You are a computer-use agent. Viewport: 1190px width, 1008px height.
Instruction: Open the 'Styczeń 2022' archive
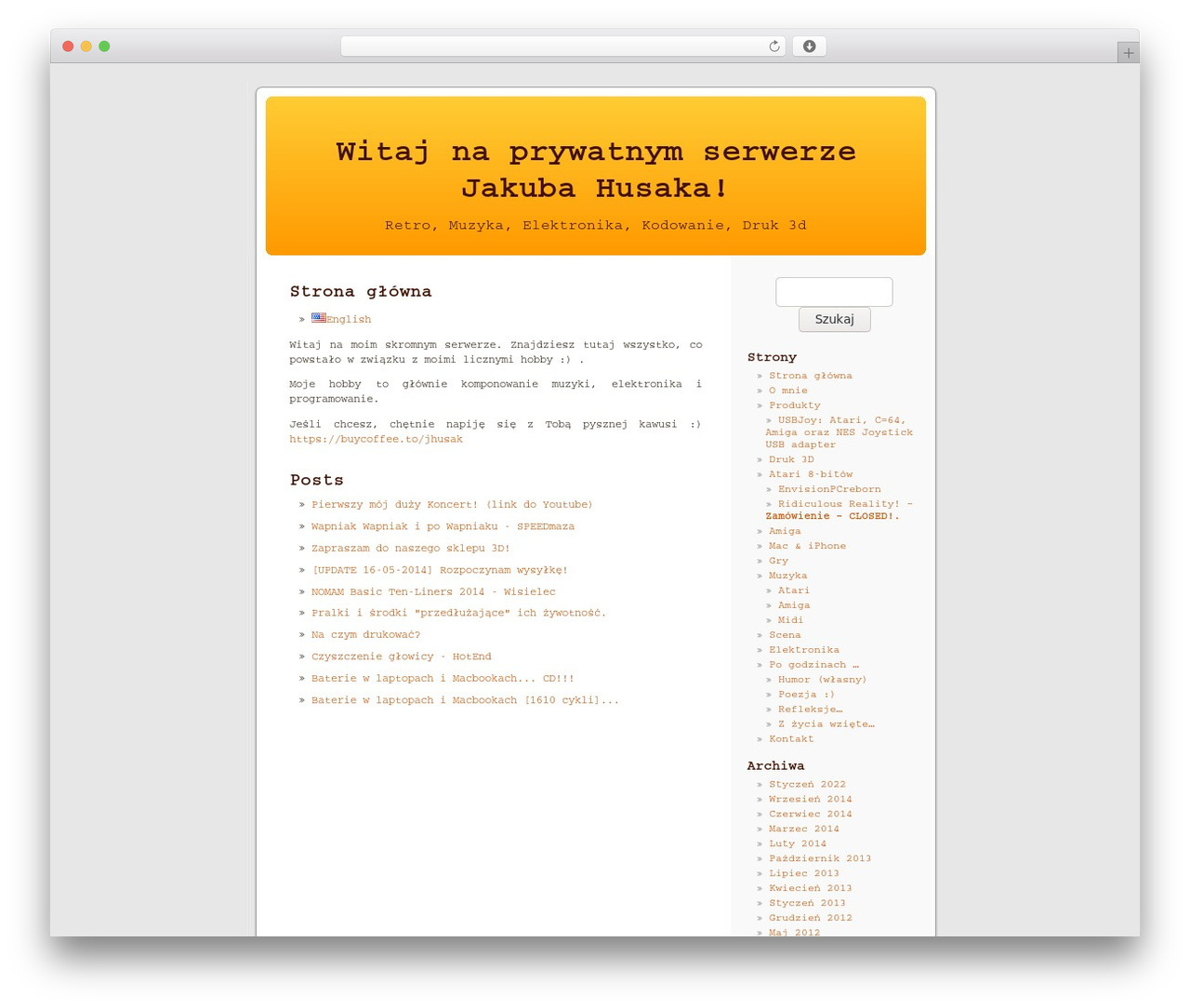(807, 785)
